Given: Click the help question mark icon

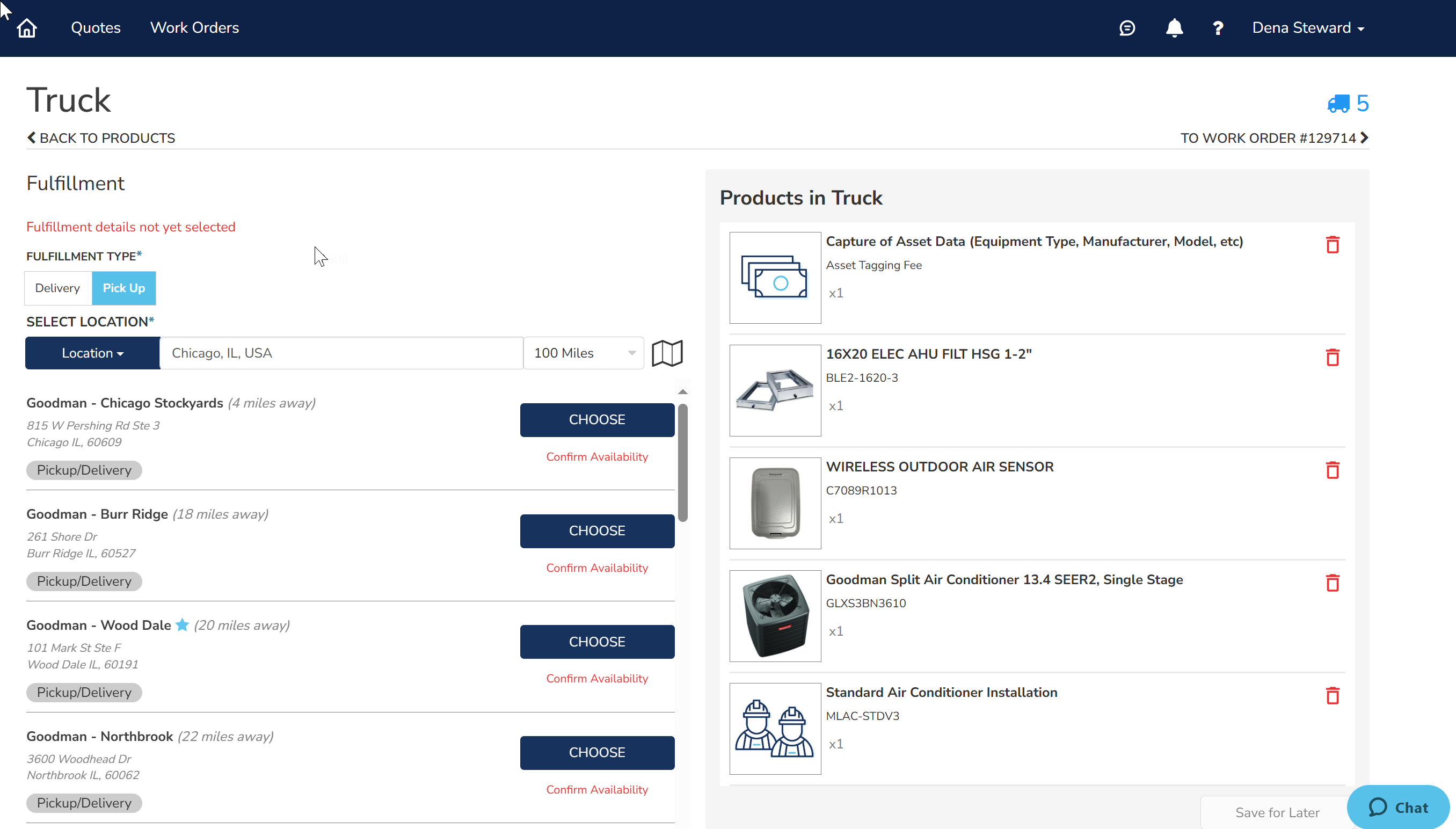Looking at the screenshot, I should click(x=1218, y=28).
